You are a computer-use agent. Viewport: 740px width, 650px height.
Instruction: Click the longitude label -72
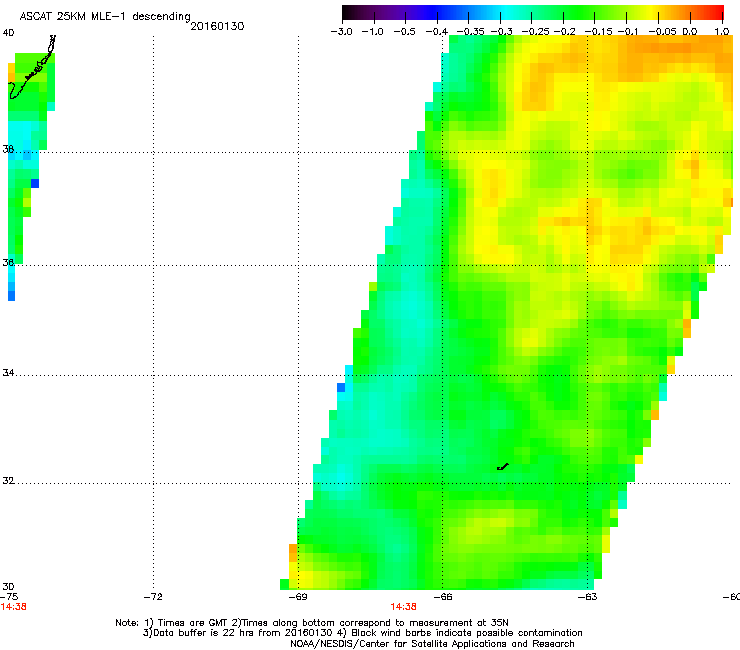click(153, 597)
